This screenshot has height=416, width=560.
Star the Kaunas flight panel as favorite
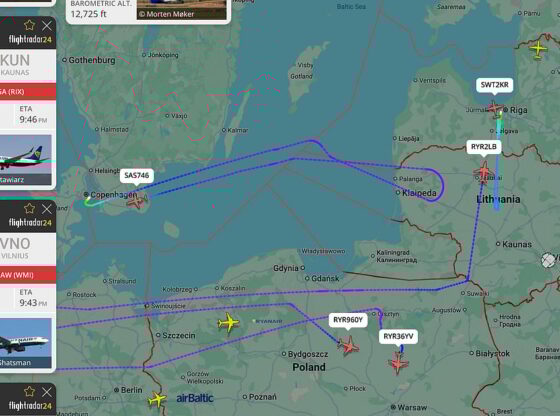tap(29, 25)
